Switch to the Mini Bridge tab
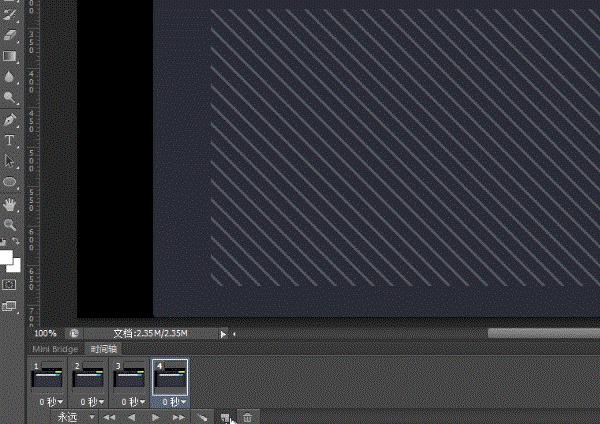Image resolution: width=600 pixels, height=424 pixels. pos(55,349)
